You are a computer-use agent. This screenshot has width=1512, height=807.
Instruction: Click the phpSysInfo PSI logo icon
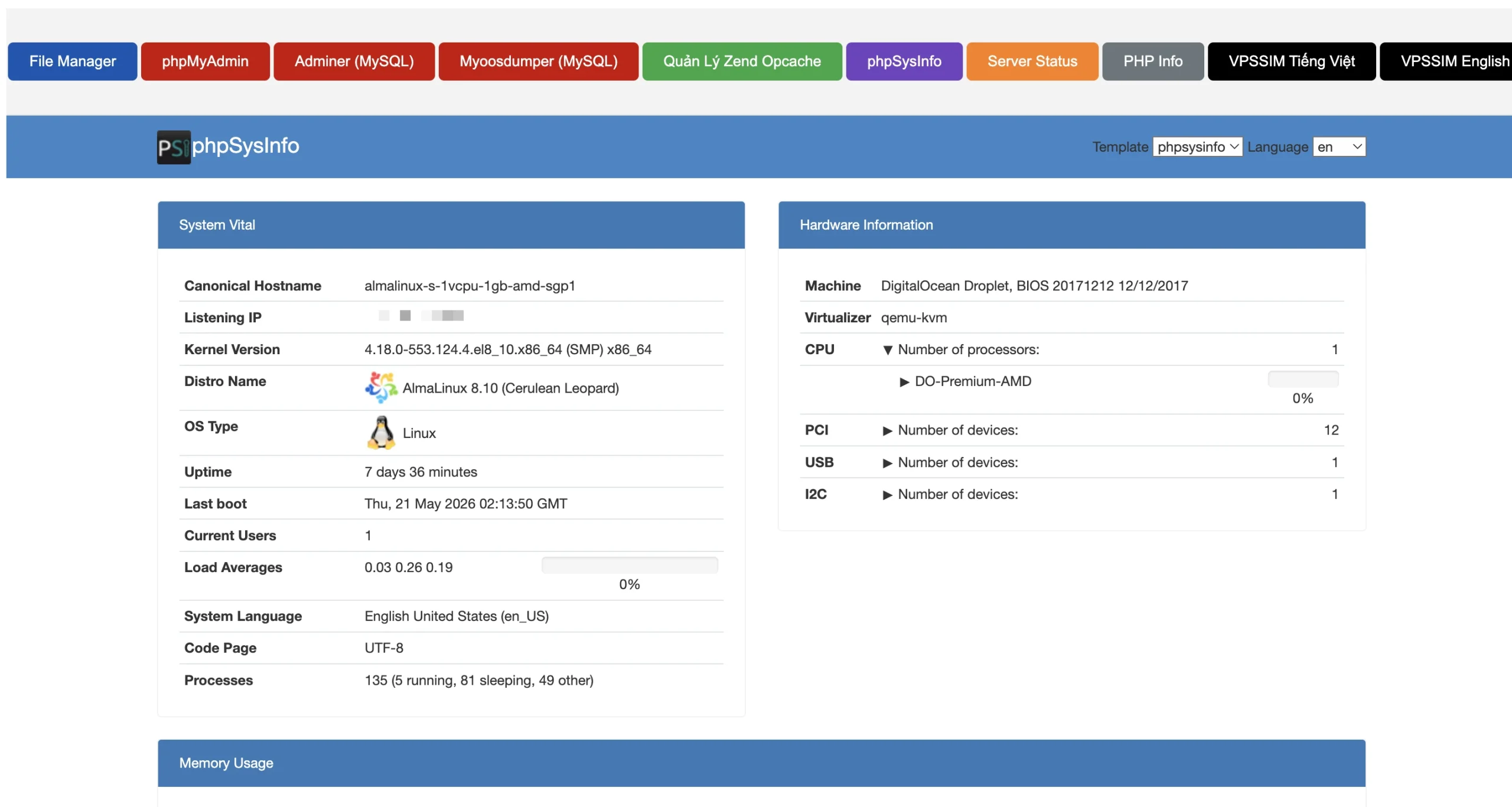click(174, 147)
